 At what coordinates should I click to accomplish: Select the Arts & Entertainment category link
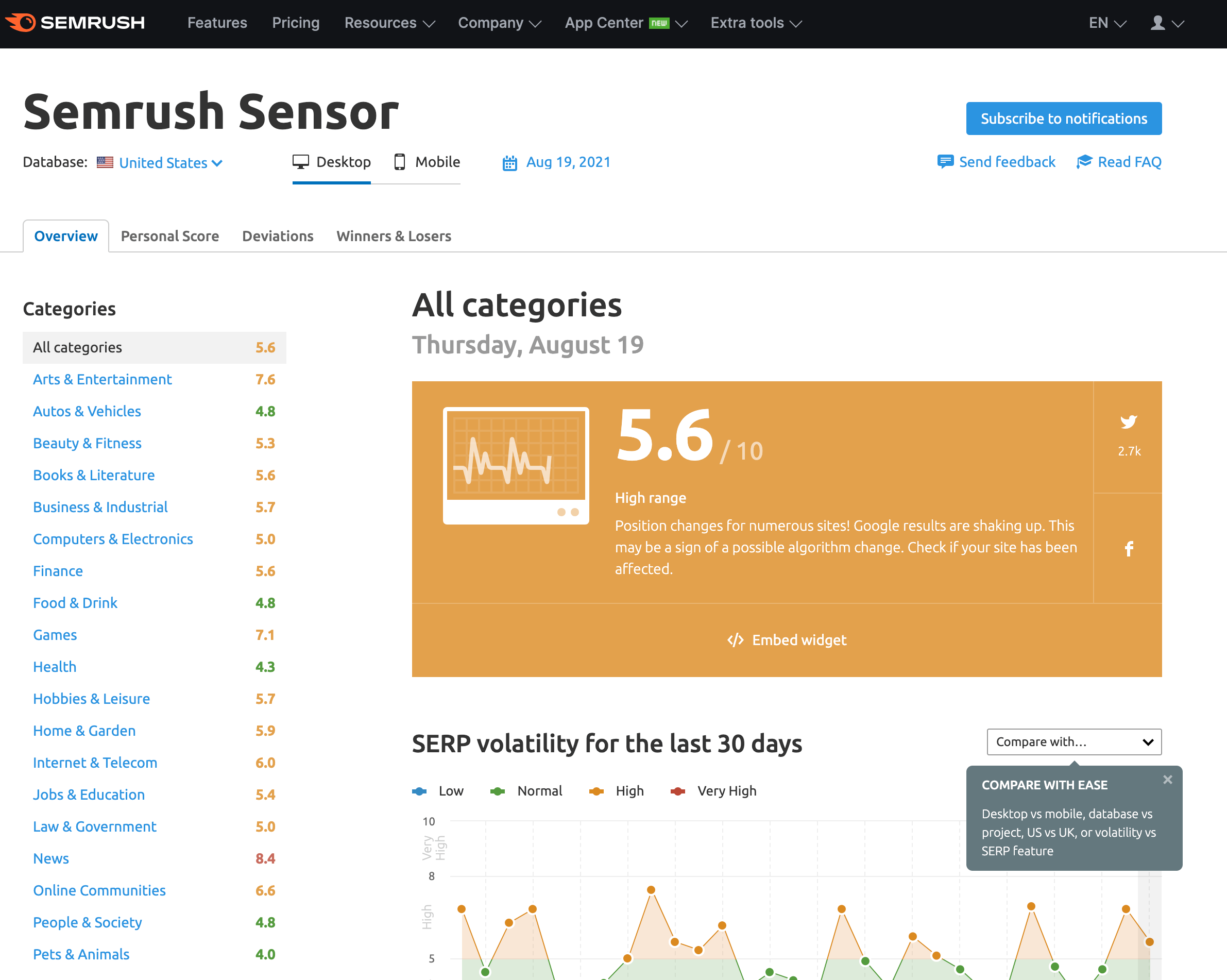pyautogui.click(x=103, y=378)
